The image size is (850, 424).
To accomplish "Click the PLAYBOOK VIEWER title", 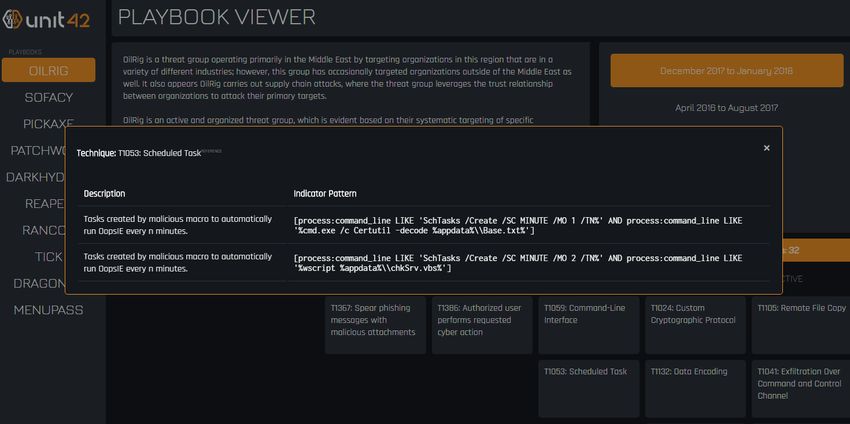I will (216, 17).
